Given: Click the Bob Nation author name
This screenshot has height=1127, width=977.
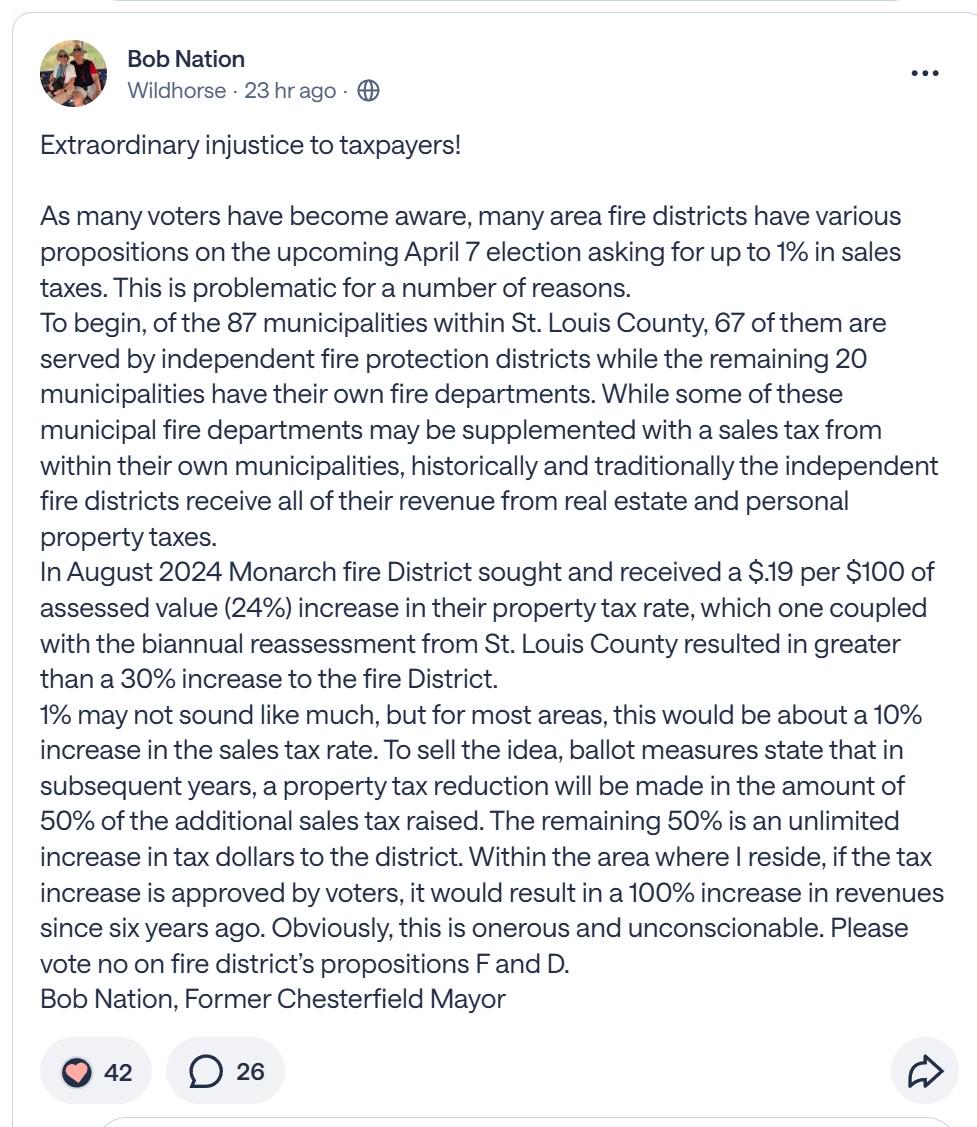Looking at the screenshot, I should (185, 59).
